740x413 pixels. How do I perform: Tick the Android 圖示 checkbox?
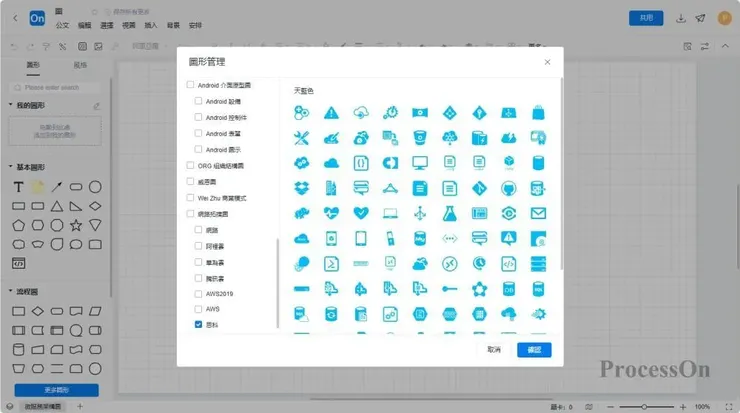click(198, 149)
